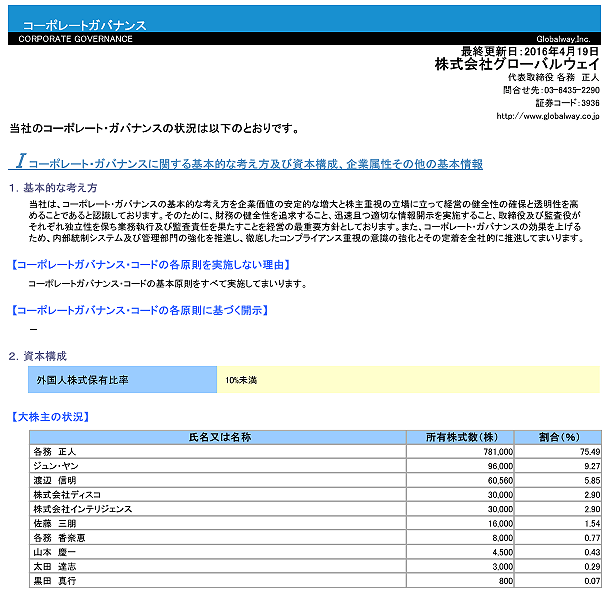
Task: Click the 10%未満 value cell
Action: [408, 380]
